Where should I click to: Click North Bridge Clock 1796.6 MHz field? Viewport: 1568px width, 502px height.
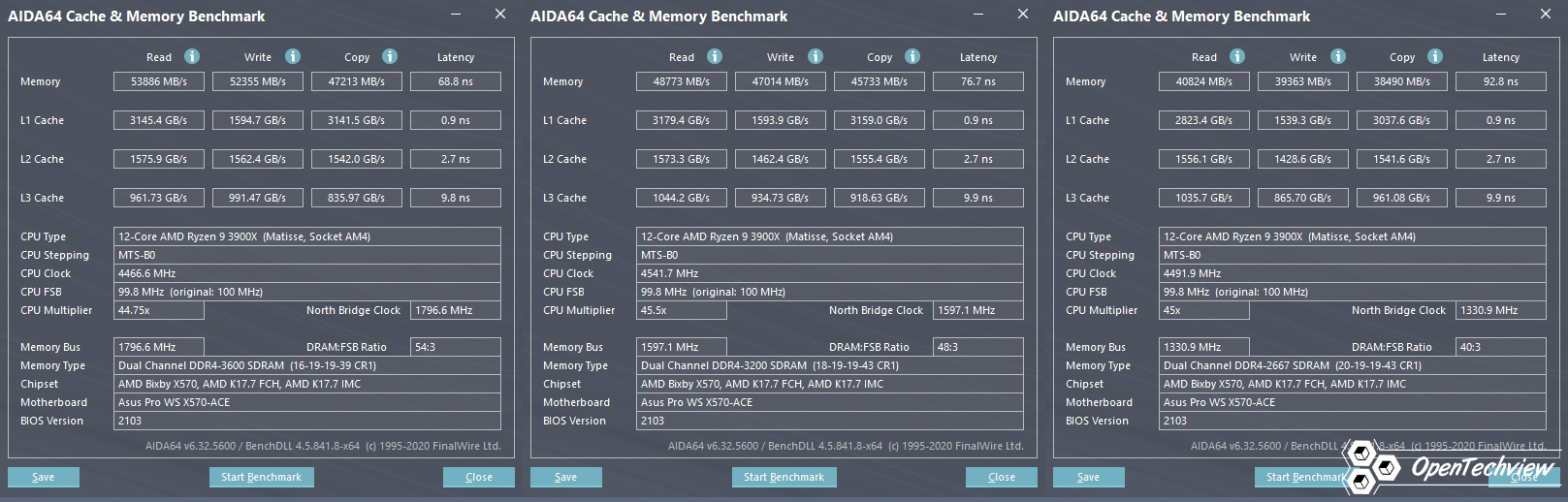456,310
